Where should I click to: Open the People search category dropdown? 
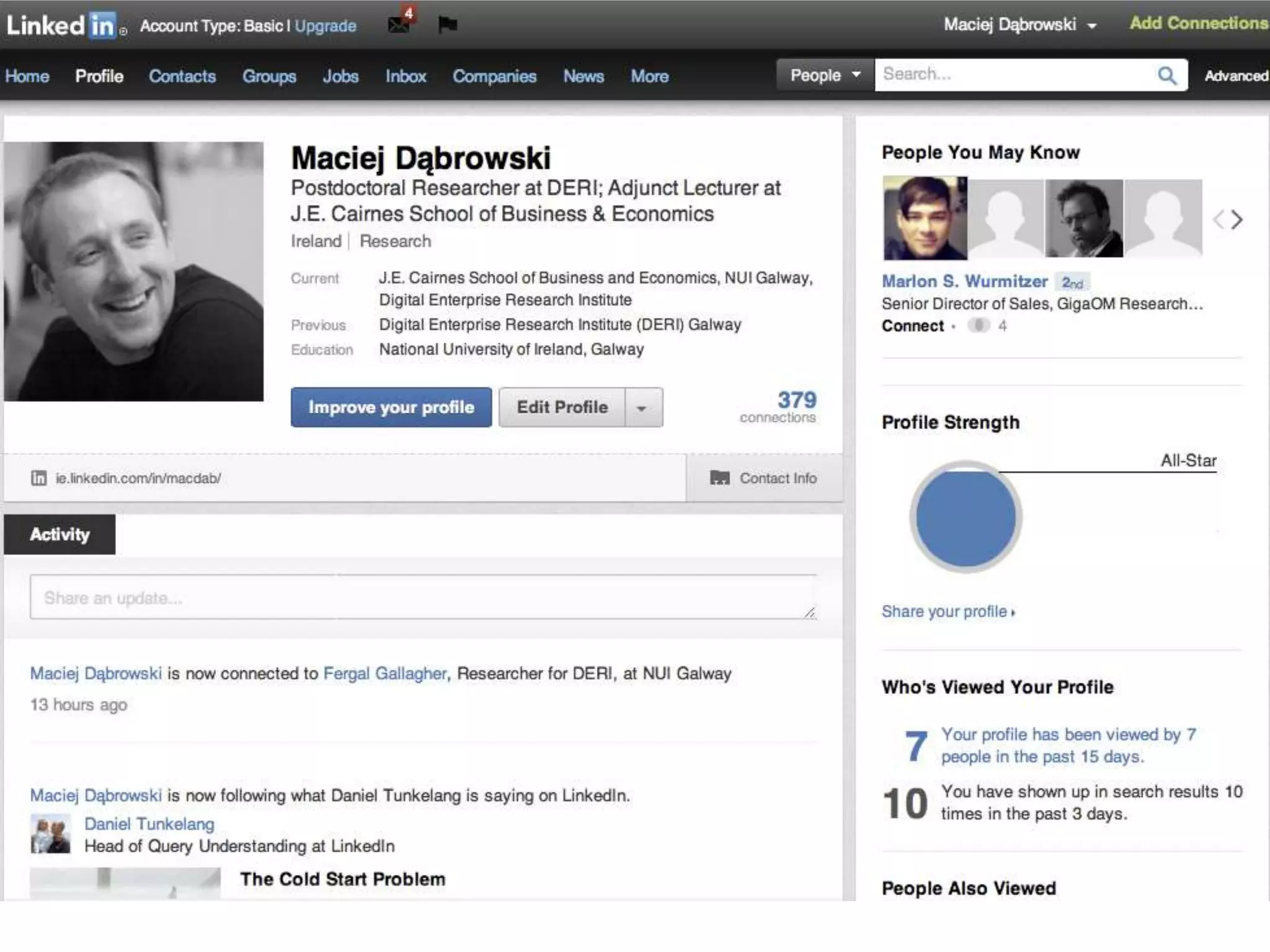pyautogui.click(x=825, y=75)
